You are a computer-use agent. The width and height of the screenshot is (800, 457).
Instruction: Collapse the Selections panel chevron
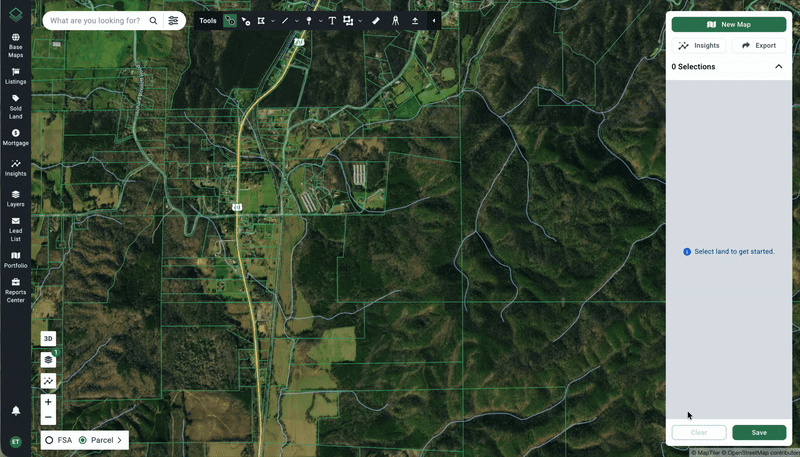[x=778, y=67]
